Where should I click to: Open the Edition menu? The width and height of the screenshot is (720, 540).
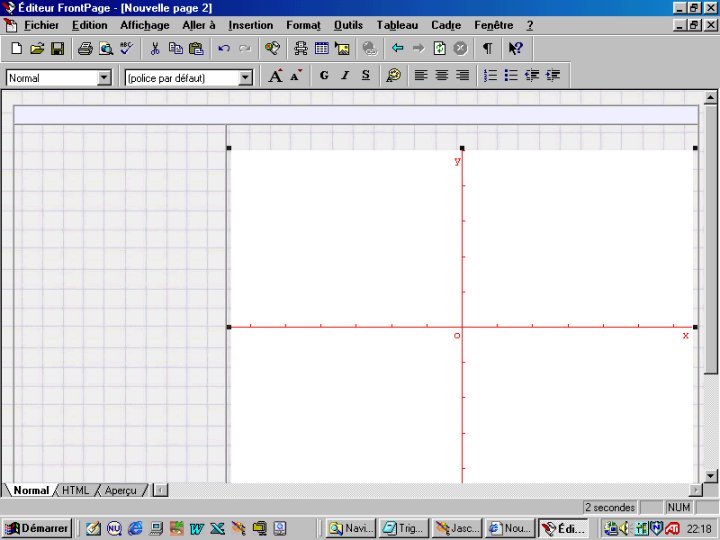coord(90,25)
